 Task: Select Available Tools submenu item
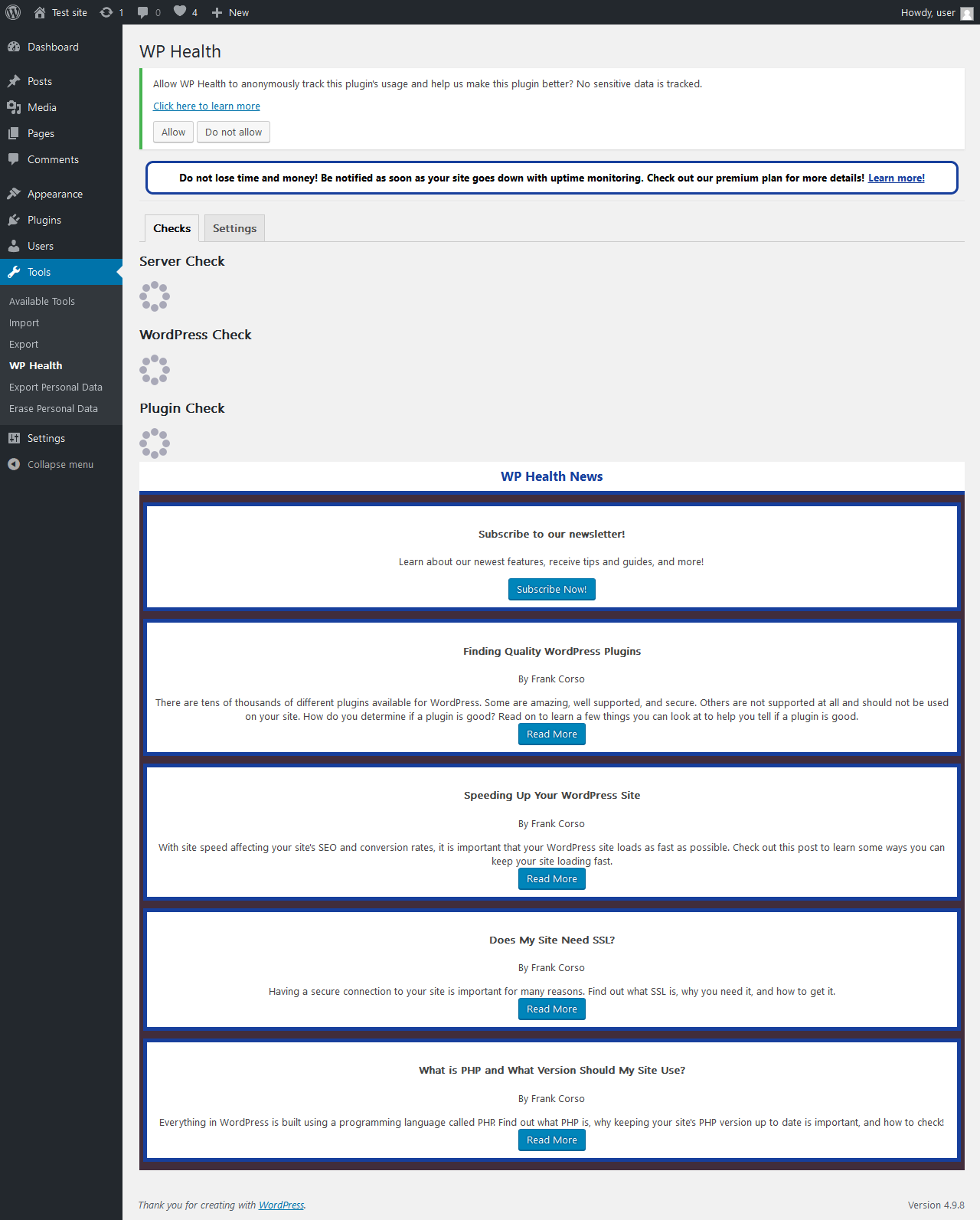coord(42,301)
